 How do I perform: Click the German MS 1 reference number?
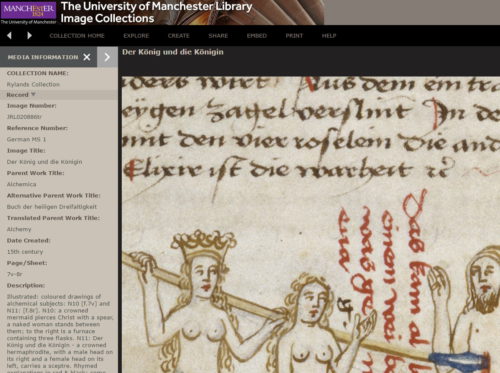26,139
